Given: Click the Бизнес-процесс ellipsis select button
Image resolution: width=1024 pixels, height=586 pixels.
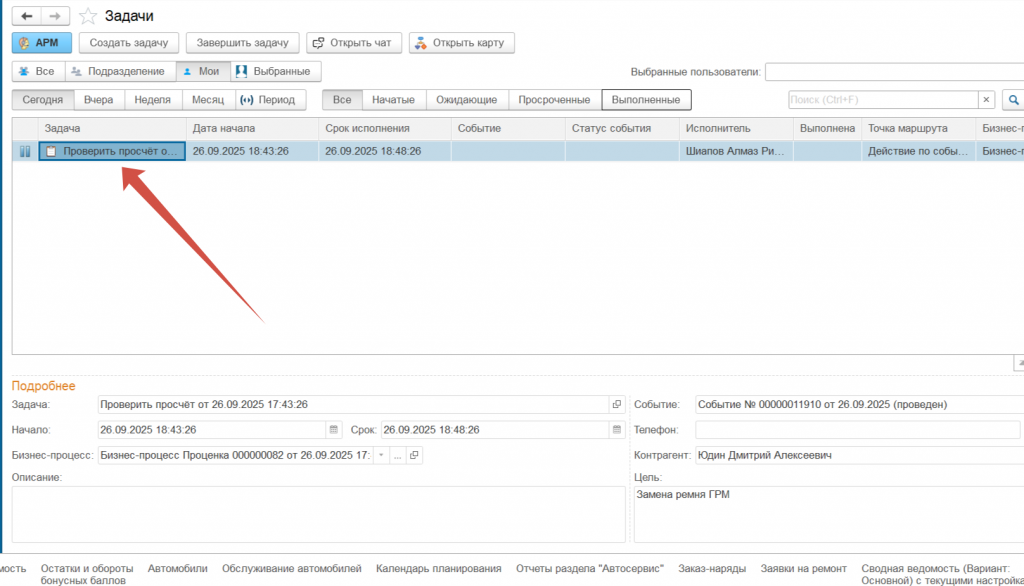Looking at the screenshot, I should pyautogui.click(x=397, y=456).
